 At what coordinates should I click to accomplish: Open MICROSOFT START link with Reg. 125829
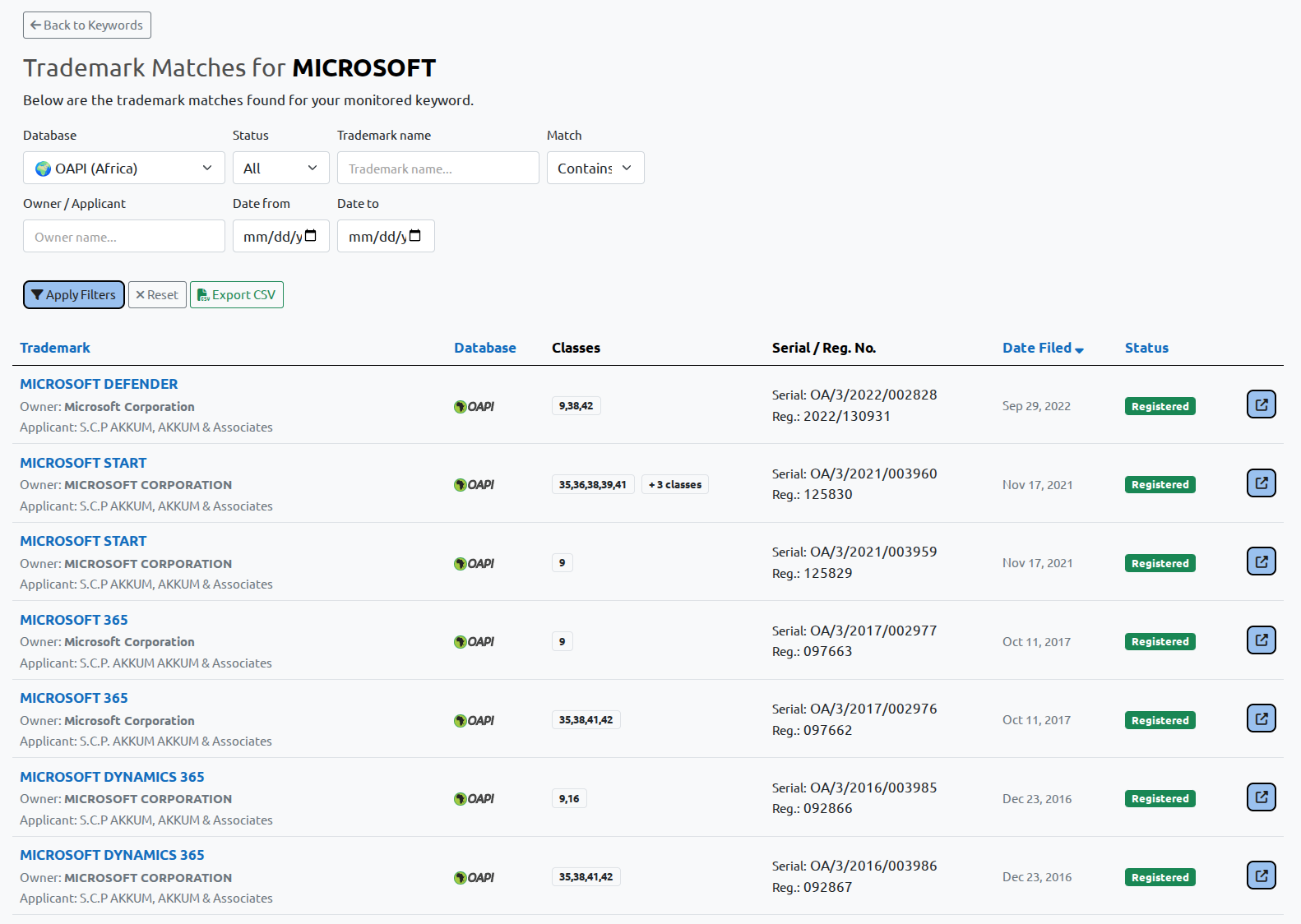pos(83,541)
